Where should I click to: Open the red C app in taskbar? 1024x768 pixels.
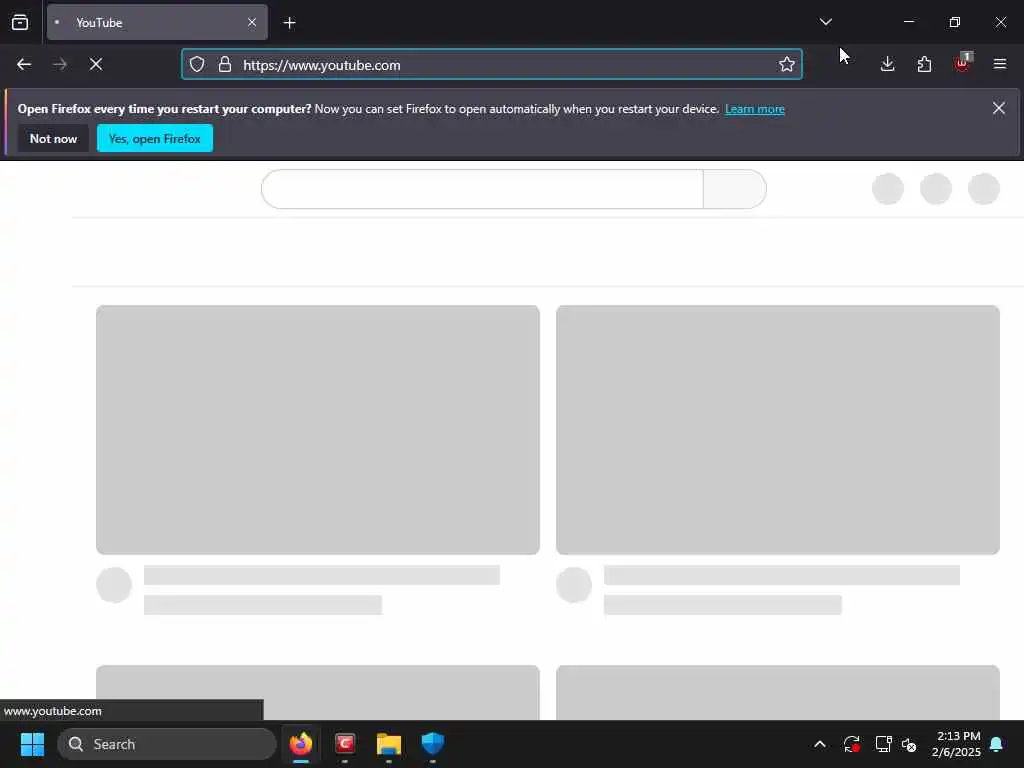345,744
